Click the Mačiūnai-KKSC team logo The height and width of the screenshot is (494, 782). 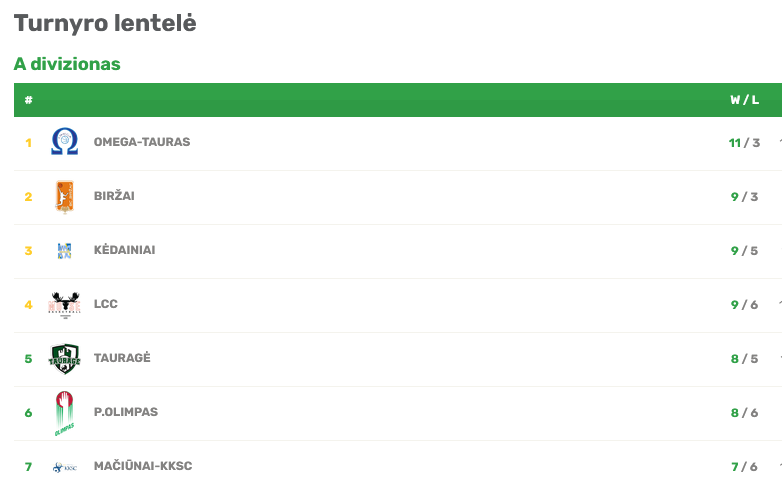click(x=65, y=467)
